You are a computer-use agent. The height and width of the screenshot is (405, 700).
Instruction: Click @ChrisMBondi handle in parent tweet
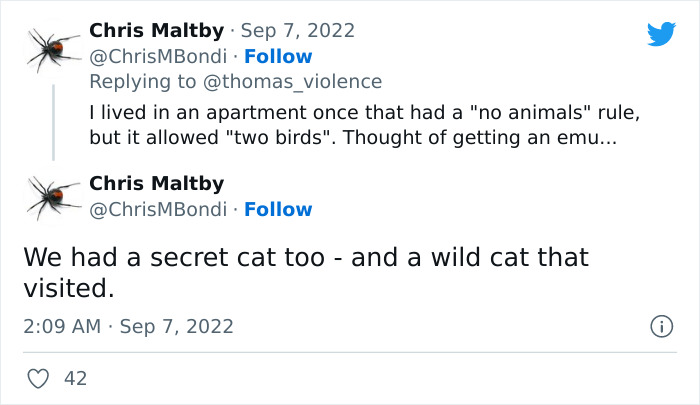[160, 56]
